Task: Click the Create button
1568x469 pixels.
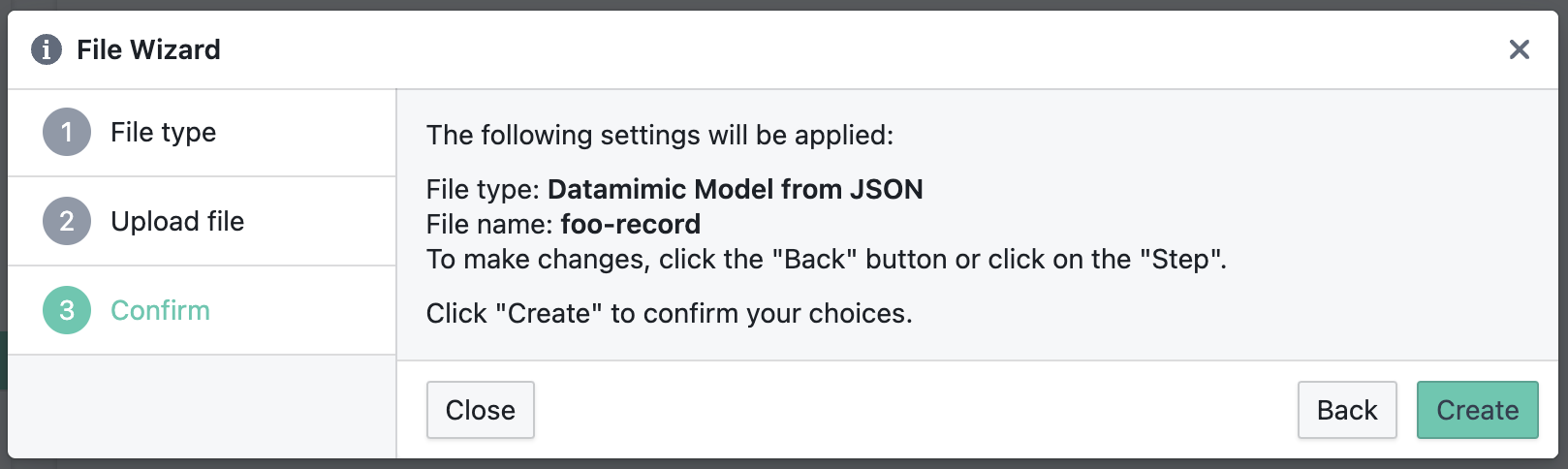Action: pos(1477,410)
